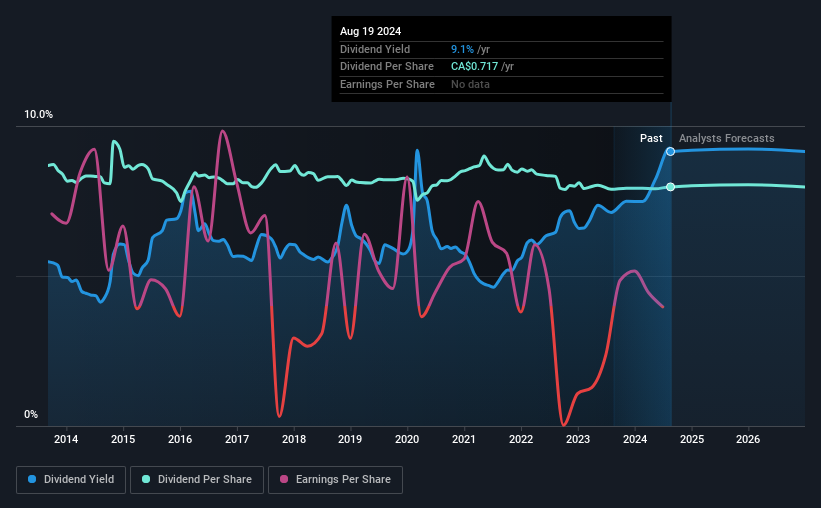The height and width of the screenshot is (508, 821).
Task: Click the 'Earnings Per Share' tooltip row label
Action: [387, 84]
